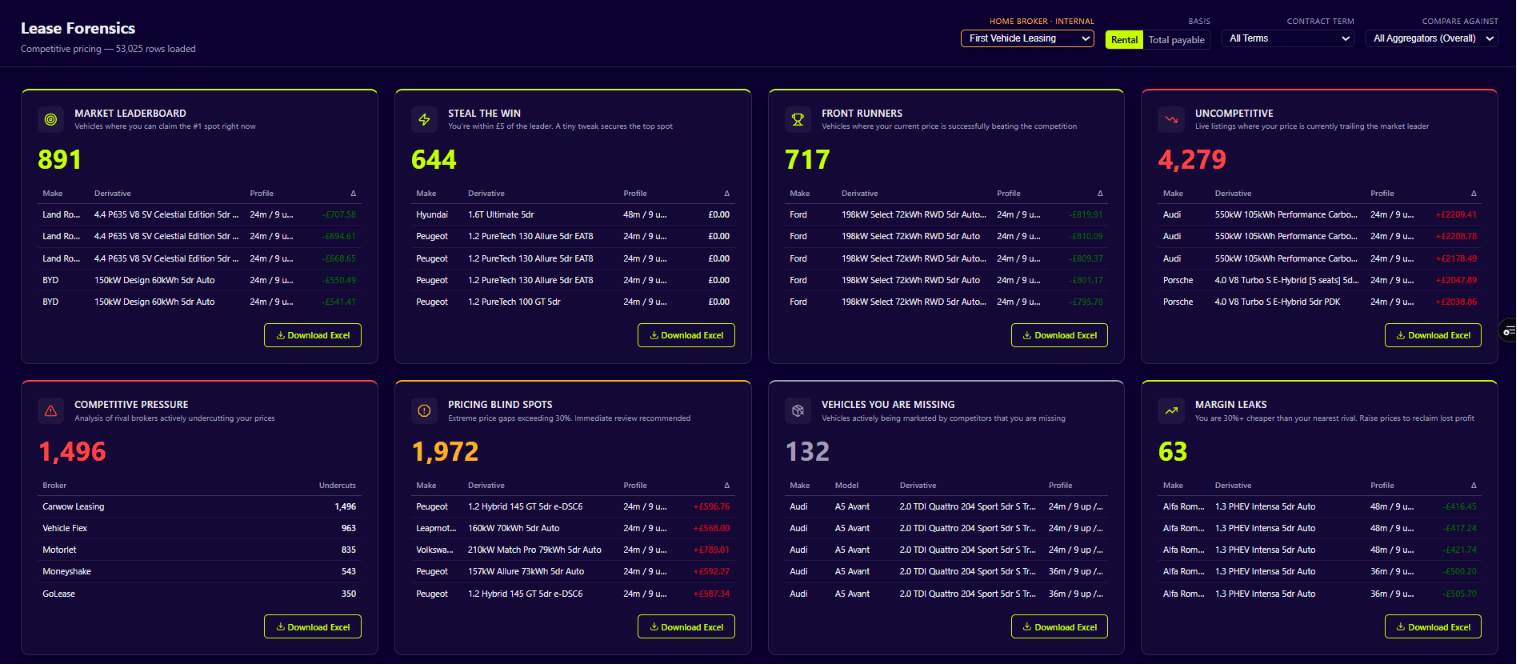The width and height of the screenshot is (1517, 665).
Task: Click the Uncompetitive downward trend icon
Action: point(1171,119)
